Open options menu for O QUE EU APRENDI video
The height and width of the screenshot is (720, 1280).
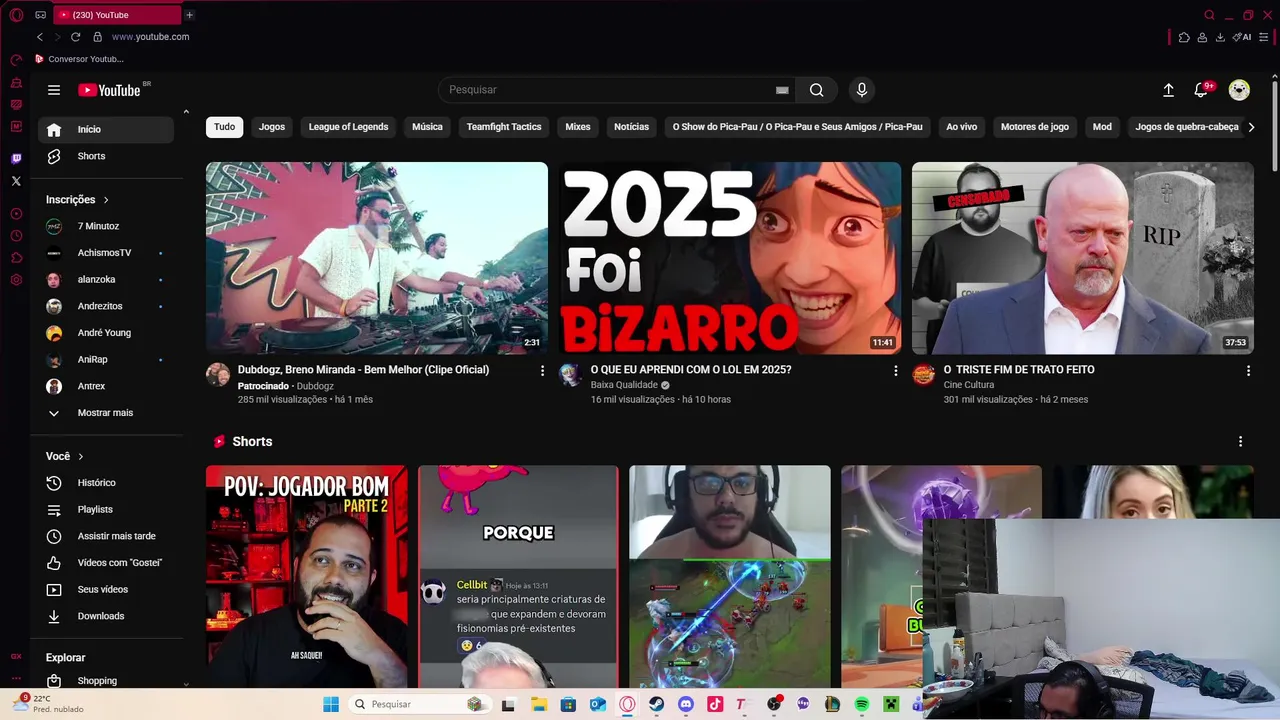896,371
